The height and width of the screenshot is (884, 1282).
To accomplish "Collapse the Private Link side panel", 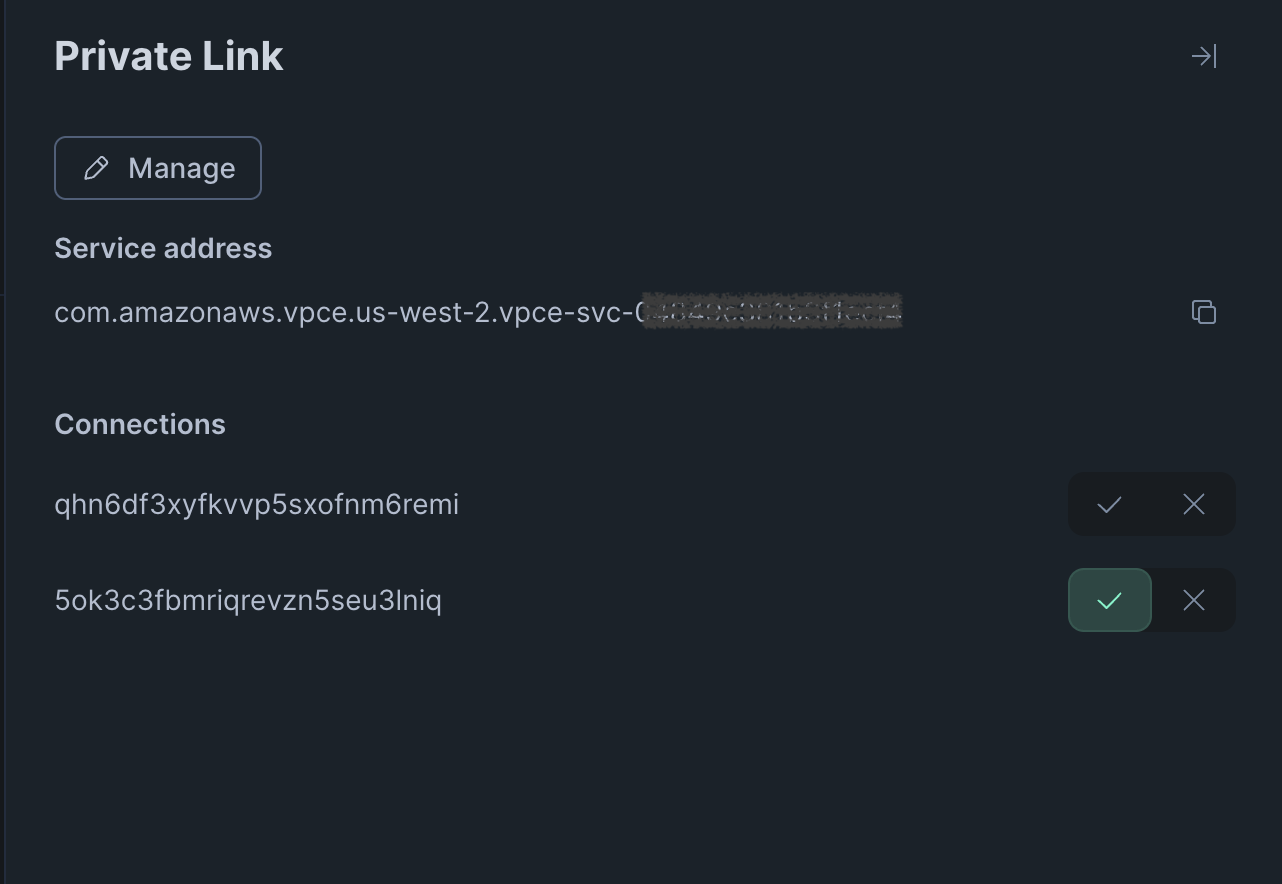I will pos(1204,56).
